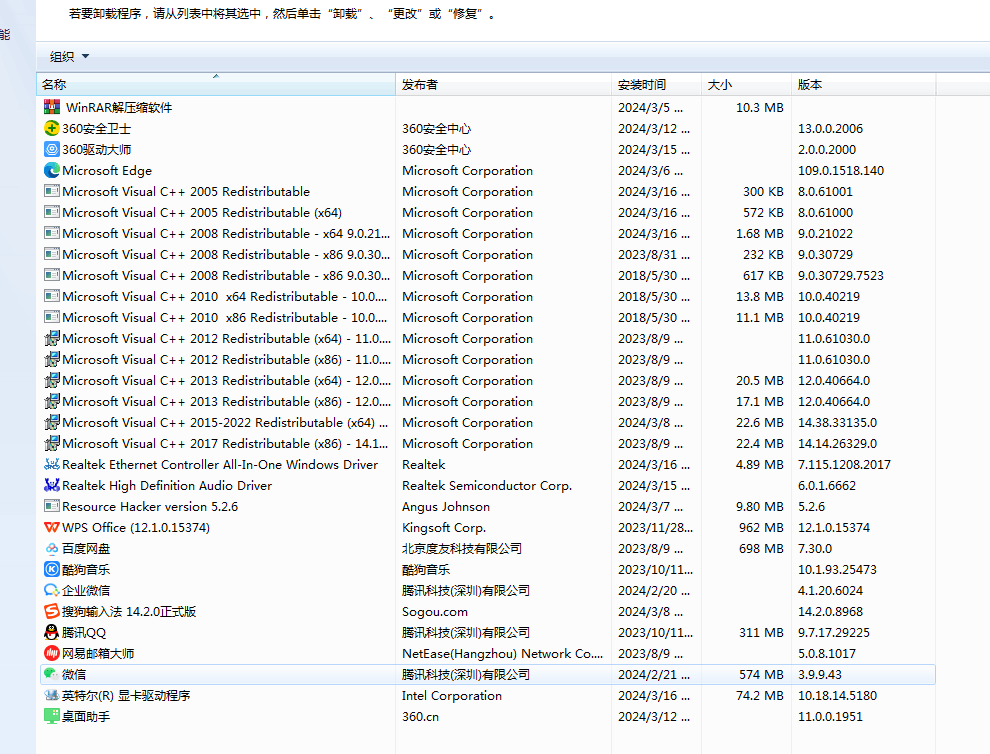Viewport: 990px width, 754px height.
Task: Sort list by 大小 column header
Action: (x=746, y=85)
